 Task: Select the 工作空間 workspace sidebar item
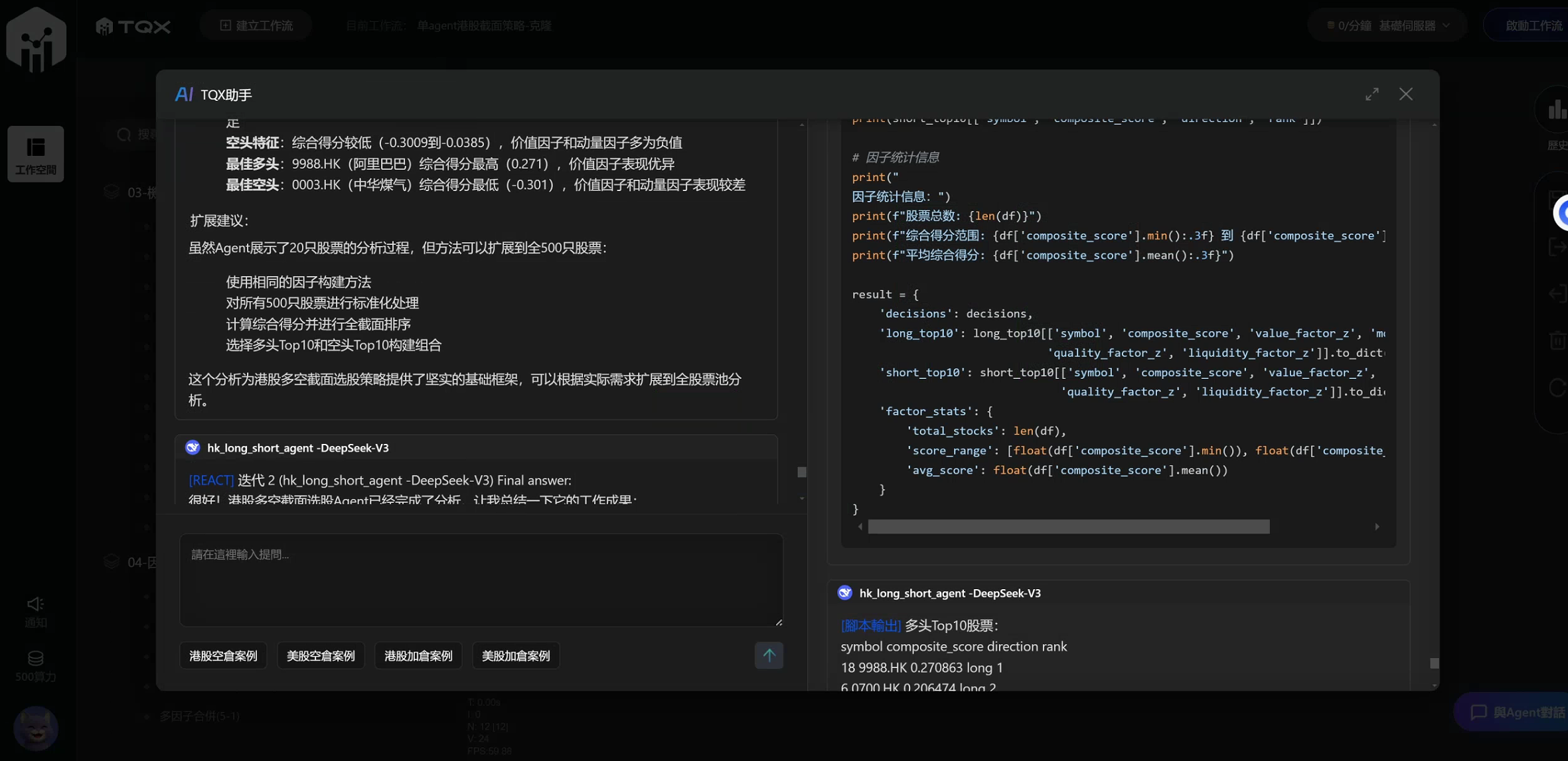[x=35, y=153]
